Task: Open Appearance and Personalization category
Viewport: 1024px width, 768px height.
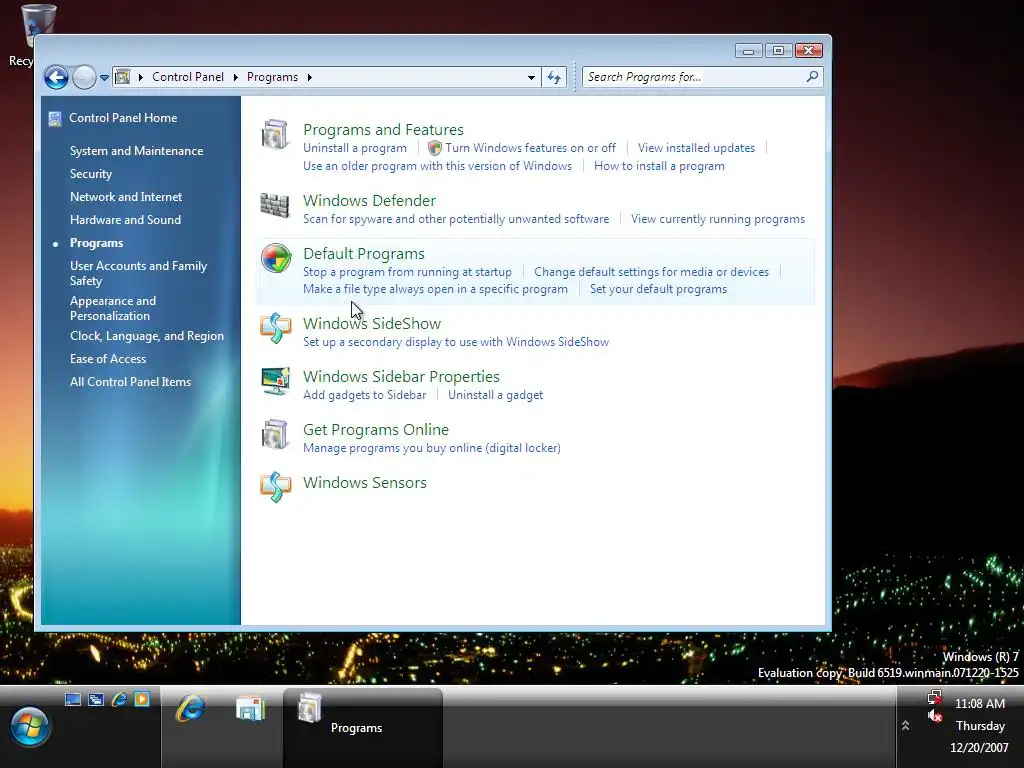Action: [113, 308]
